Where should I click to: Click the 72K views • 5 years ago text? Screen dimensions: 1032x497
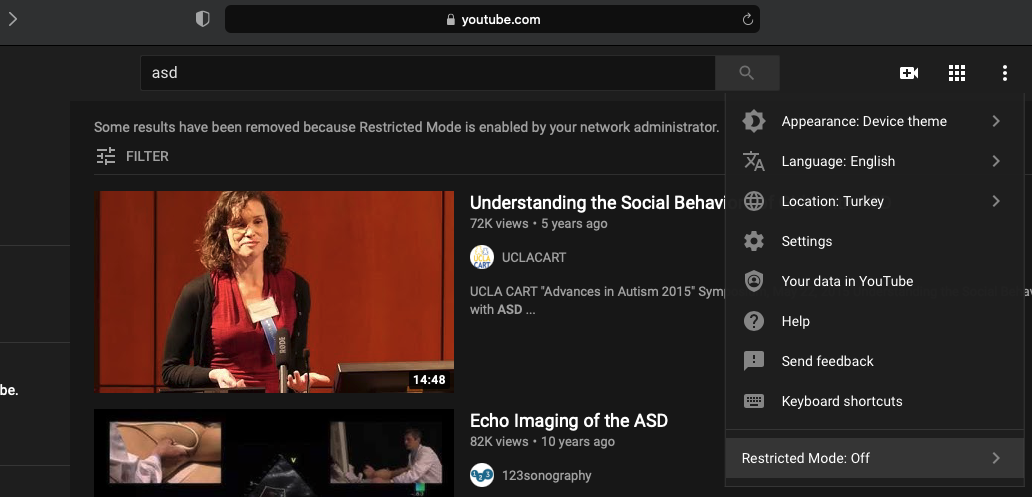click(x=538, y=224)
